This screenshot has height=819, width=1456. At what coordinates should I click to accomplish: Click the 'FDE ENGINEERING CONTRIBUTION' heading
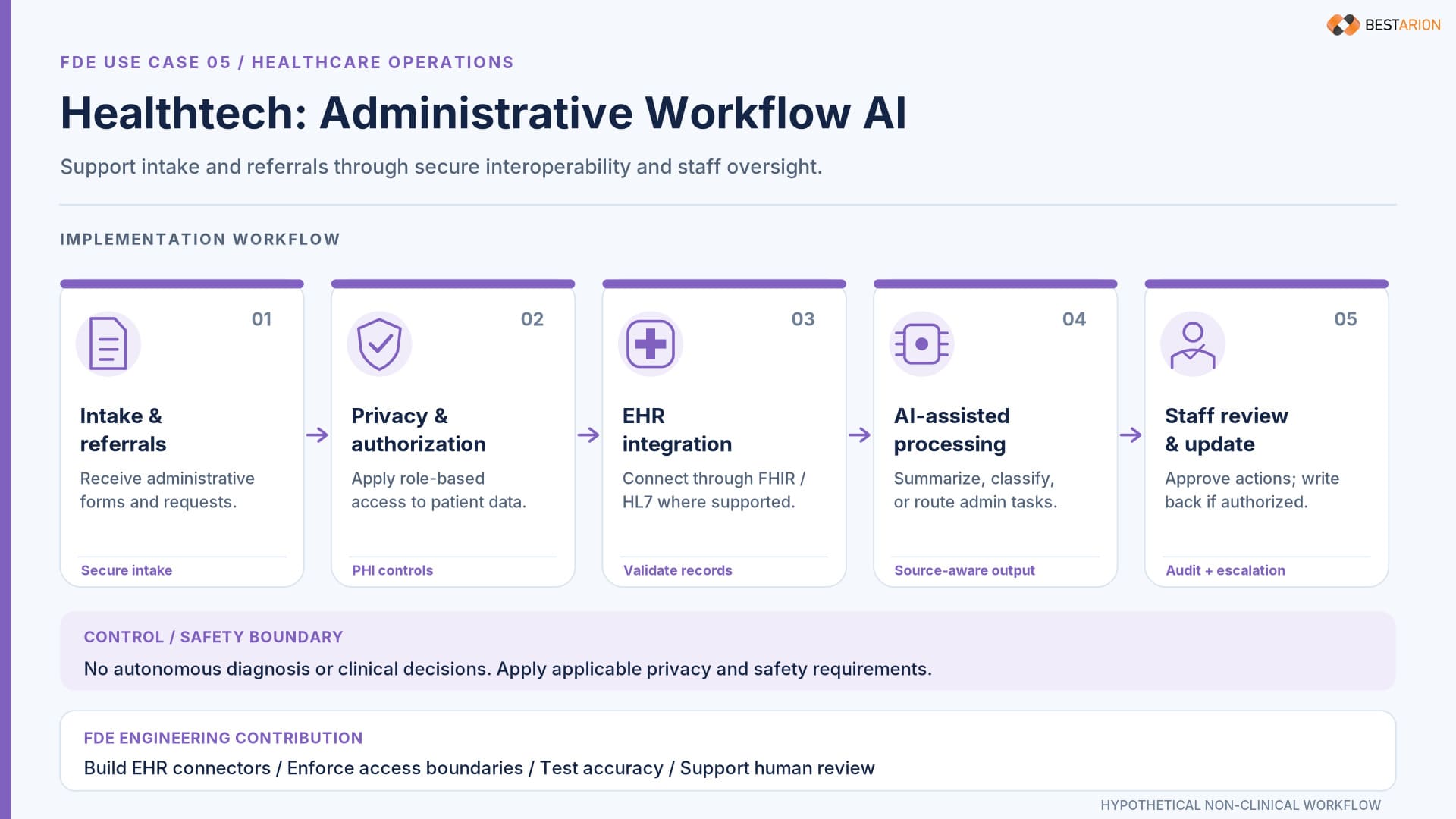click(x=223, y=738)
